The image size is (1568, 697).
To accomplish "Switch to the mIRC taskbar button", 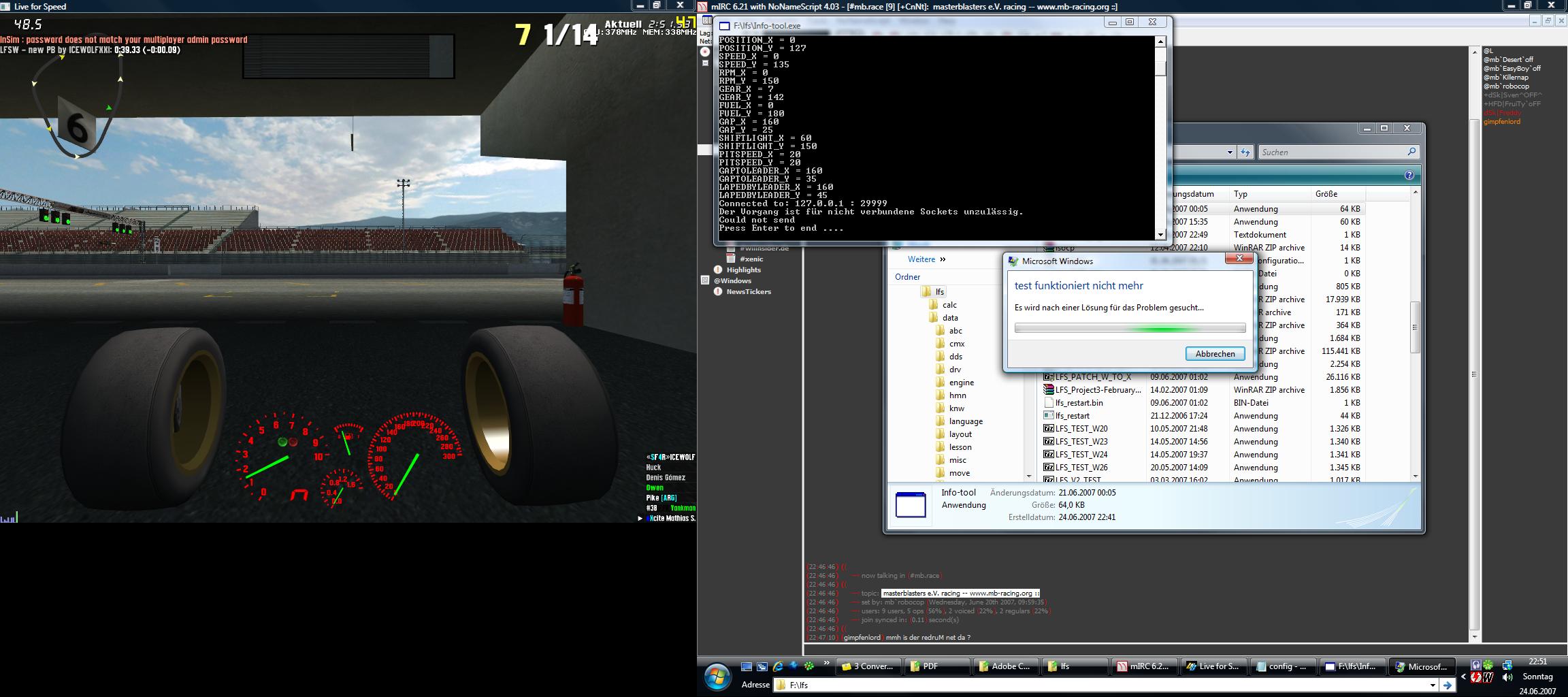I will [x=1145, y=666].
